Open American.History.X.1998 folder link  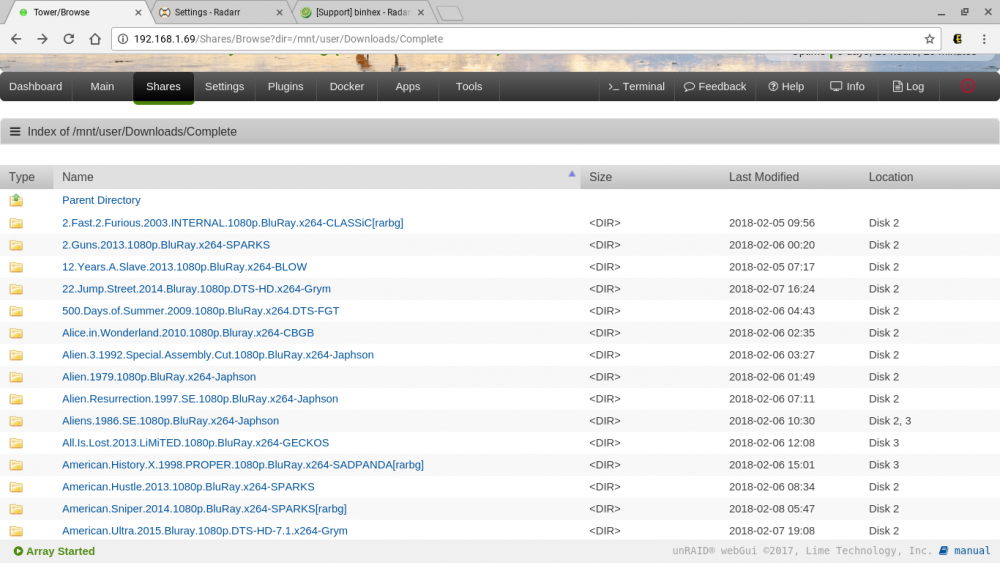coord(243,465)
